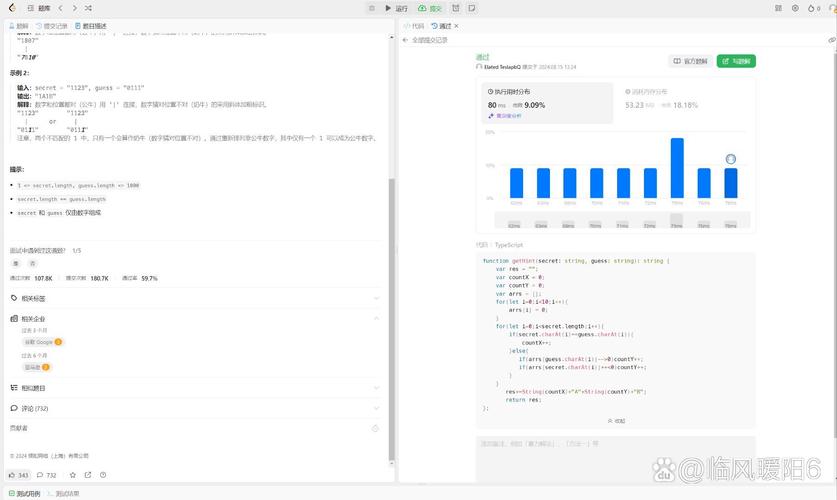Click the description panel vertical scrollbar

(x=391, y=319)
